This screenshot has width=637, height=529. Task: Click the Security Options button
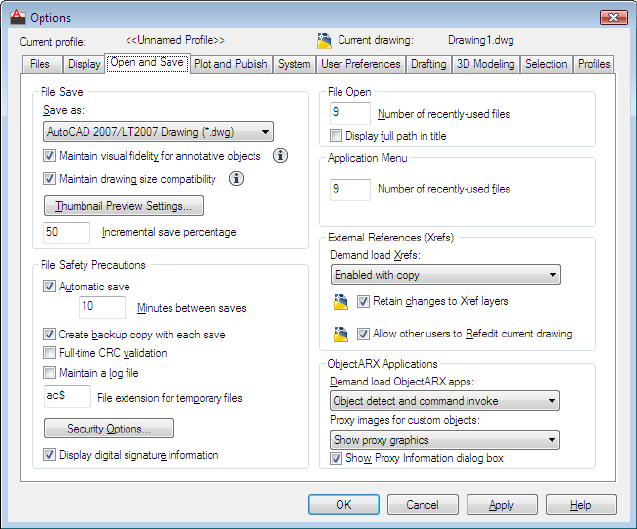coord(109,429)
